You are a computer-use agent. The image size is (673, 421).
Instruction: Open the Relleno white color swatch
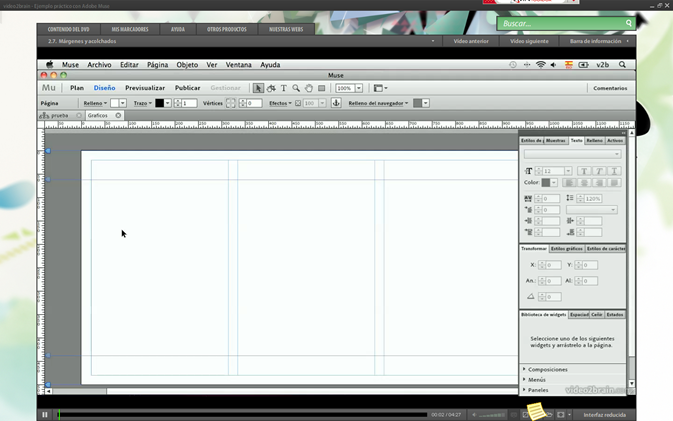(x=114, y=103)
